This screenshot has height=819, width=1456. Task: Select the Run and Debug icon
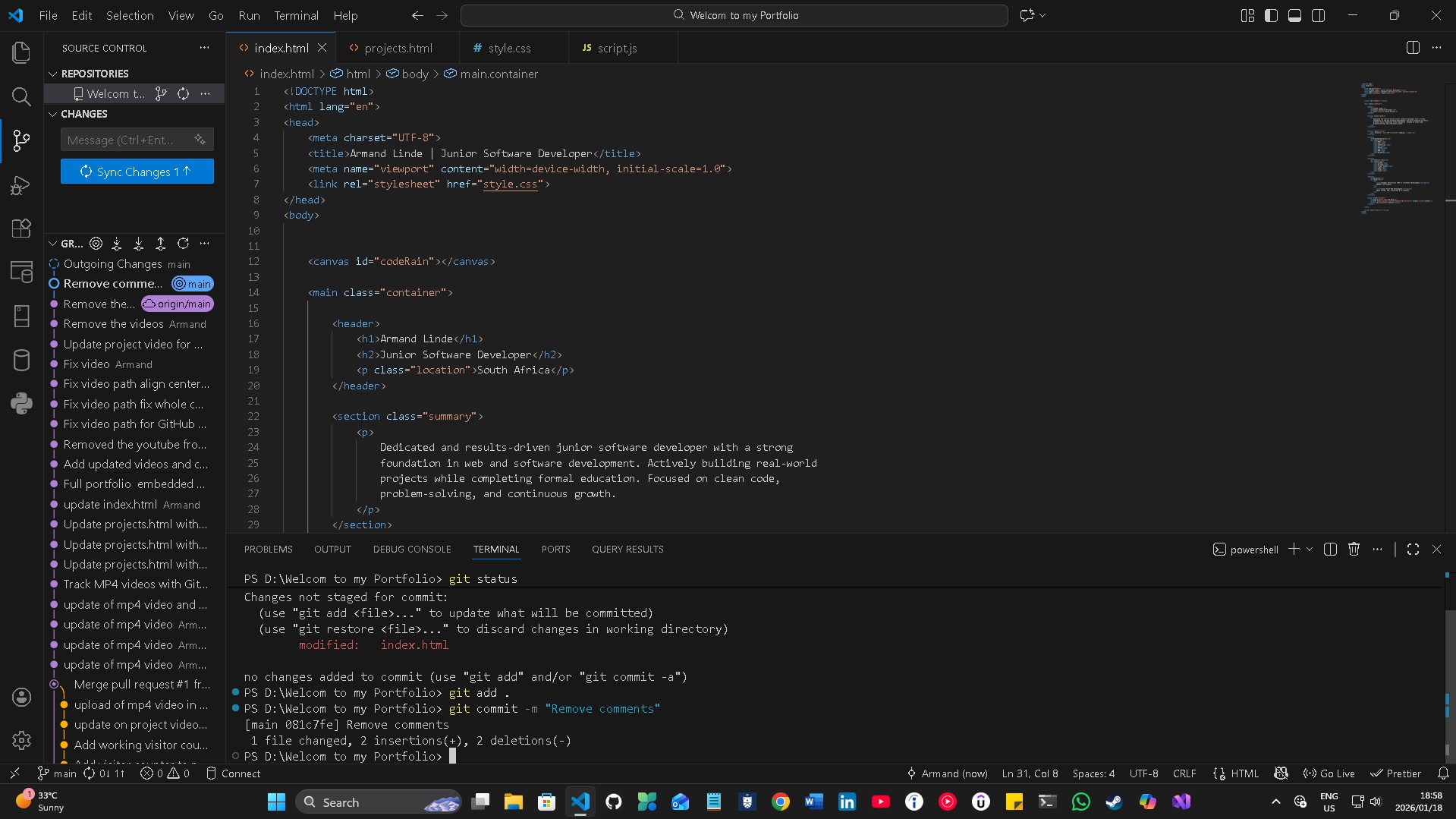[x=20, y=185]
